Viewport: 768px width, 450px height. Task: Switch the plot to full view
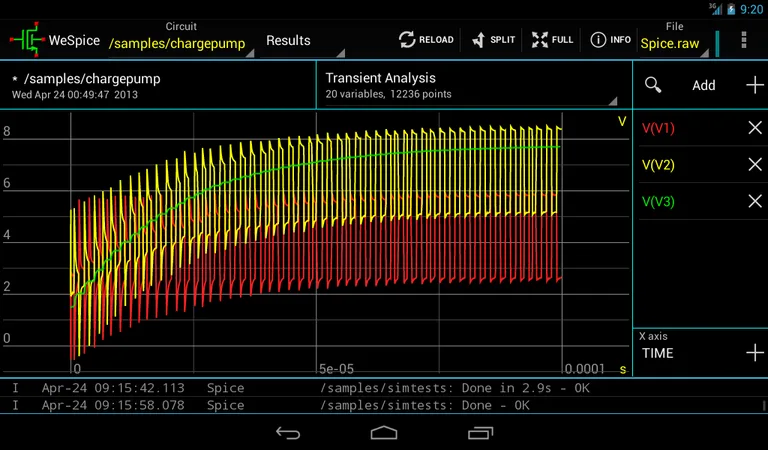click(552, 40)
